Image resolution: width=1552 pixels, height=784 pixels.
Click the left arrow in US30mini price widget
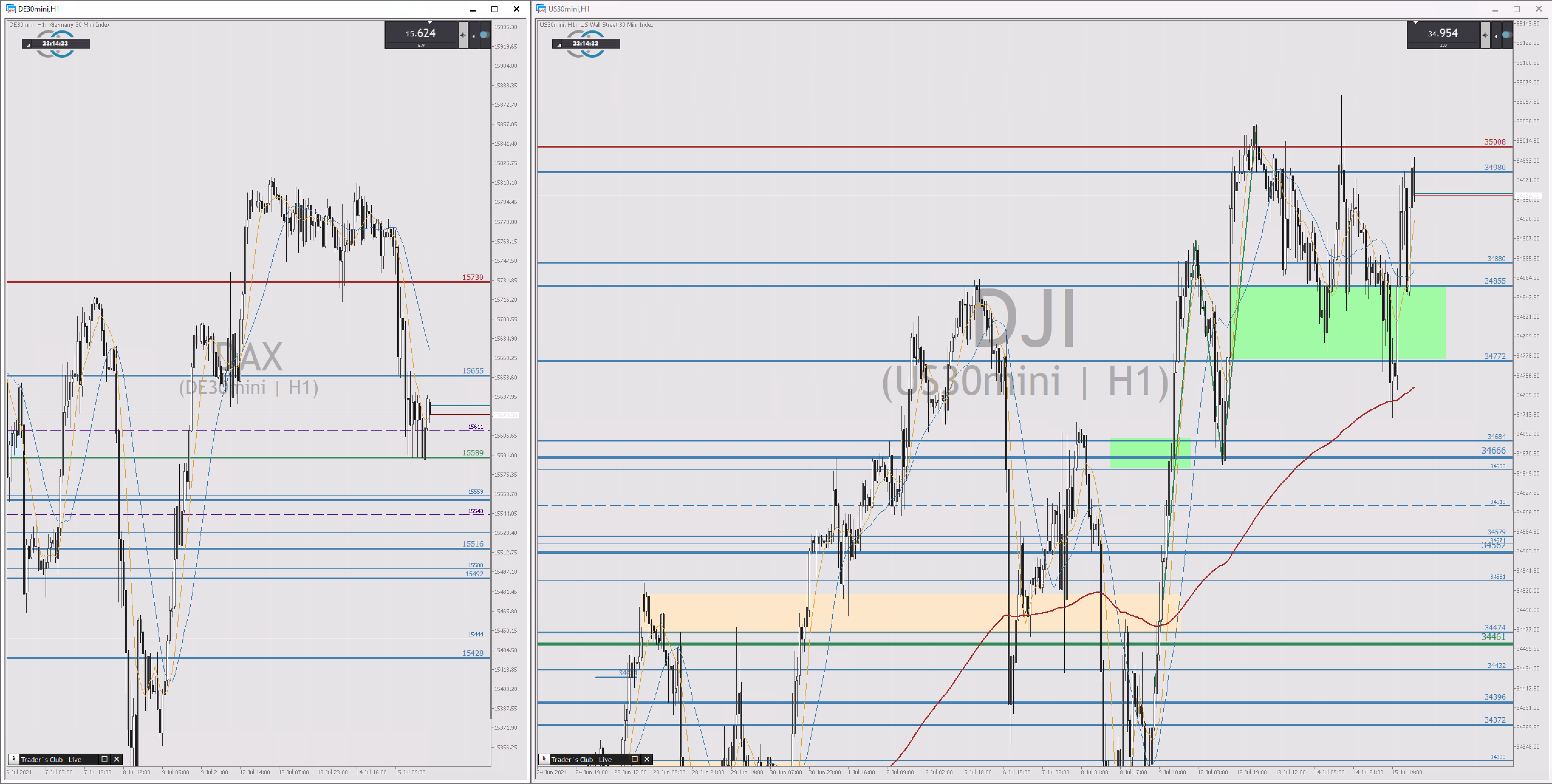tap(1496, 36)
